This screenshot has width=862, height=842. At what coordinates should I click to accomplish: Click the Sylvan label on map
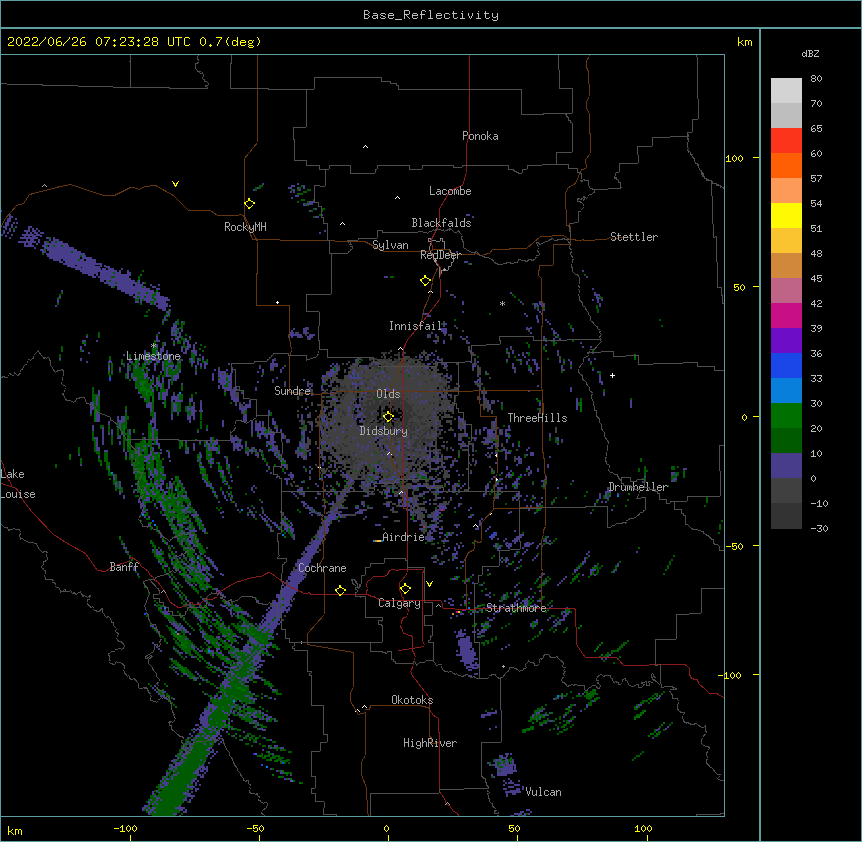coord(390,245)
